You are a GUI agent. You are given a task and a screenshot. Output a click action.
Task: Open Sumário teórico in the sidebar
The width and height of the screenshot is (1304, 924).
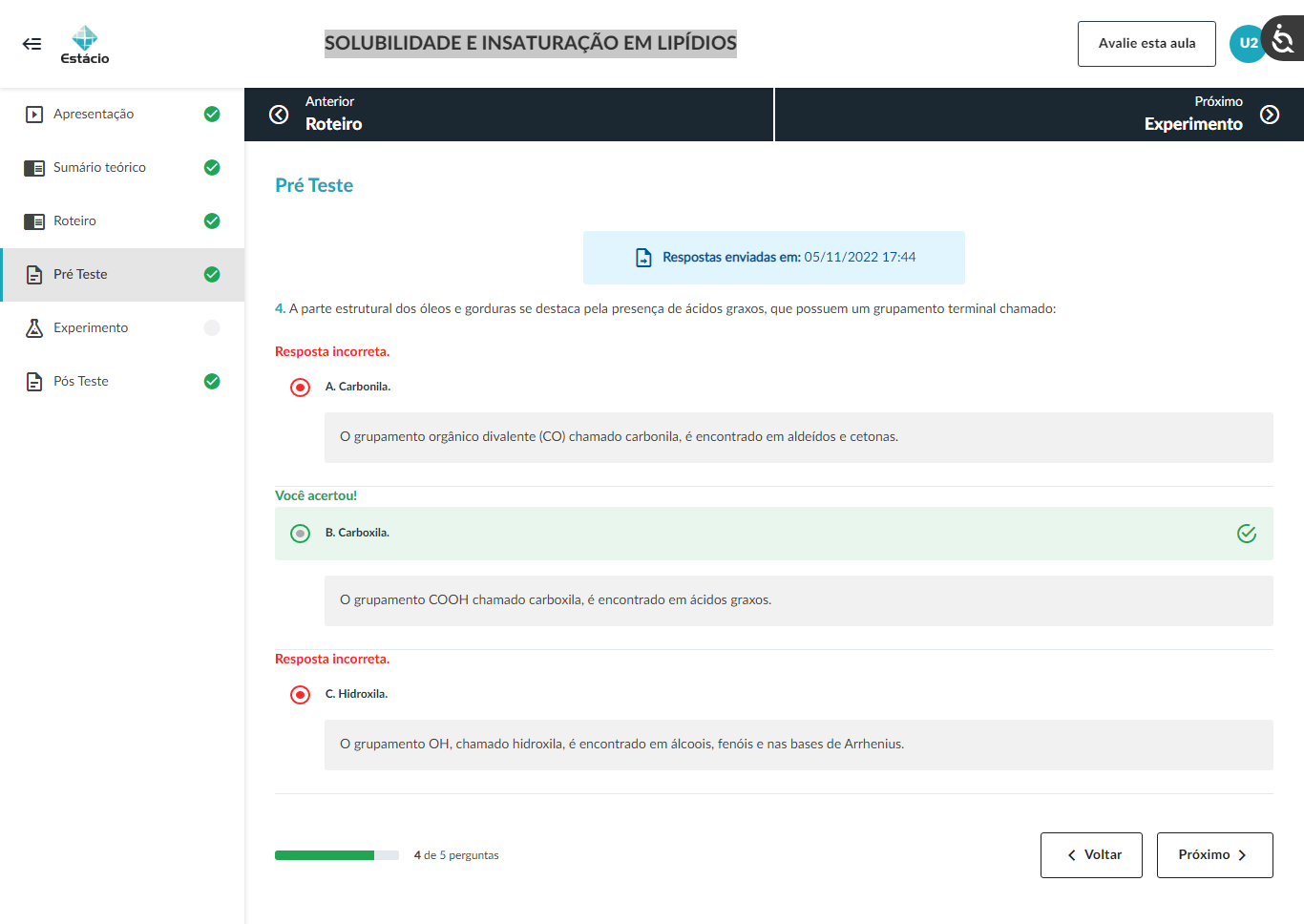pyautogui.click(x=99, y=168)
